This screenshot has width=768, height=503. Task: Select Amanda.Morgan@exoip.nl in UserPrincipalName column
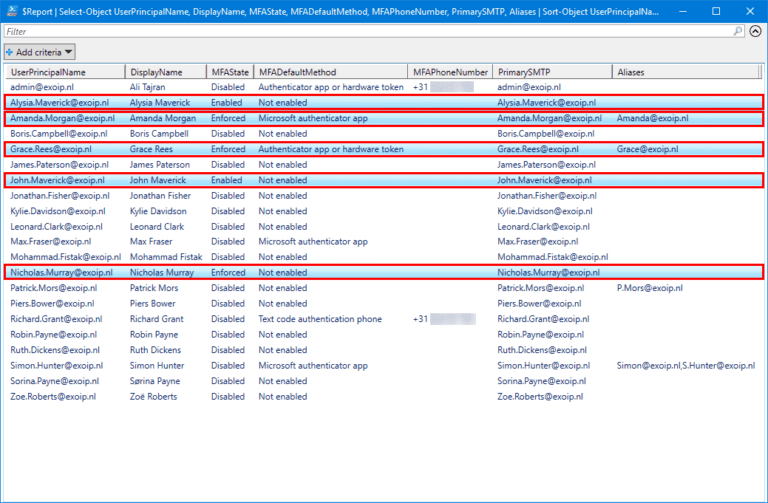tap(62, 118)
